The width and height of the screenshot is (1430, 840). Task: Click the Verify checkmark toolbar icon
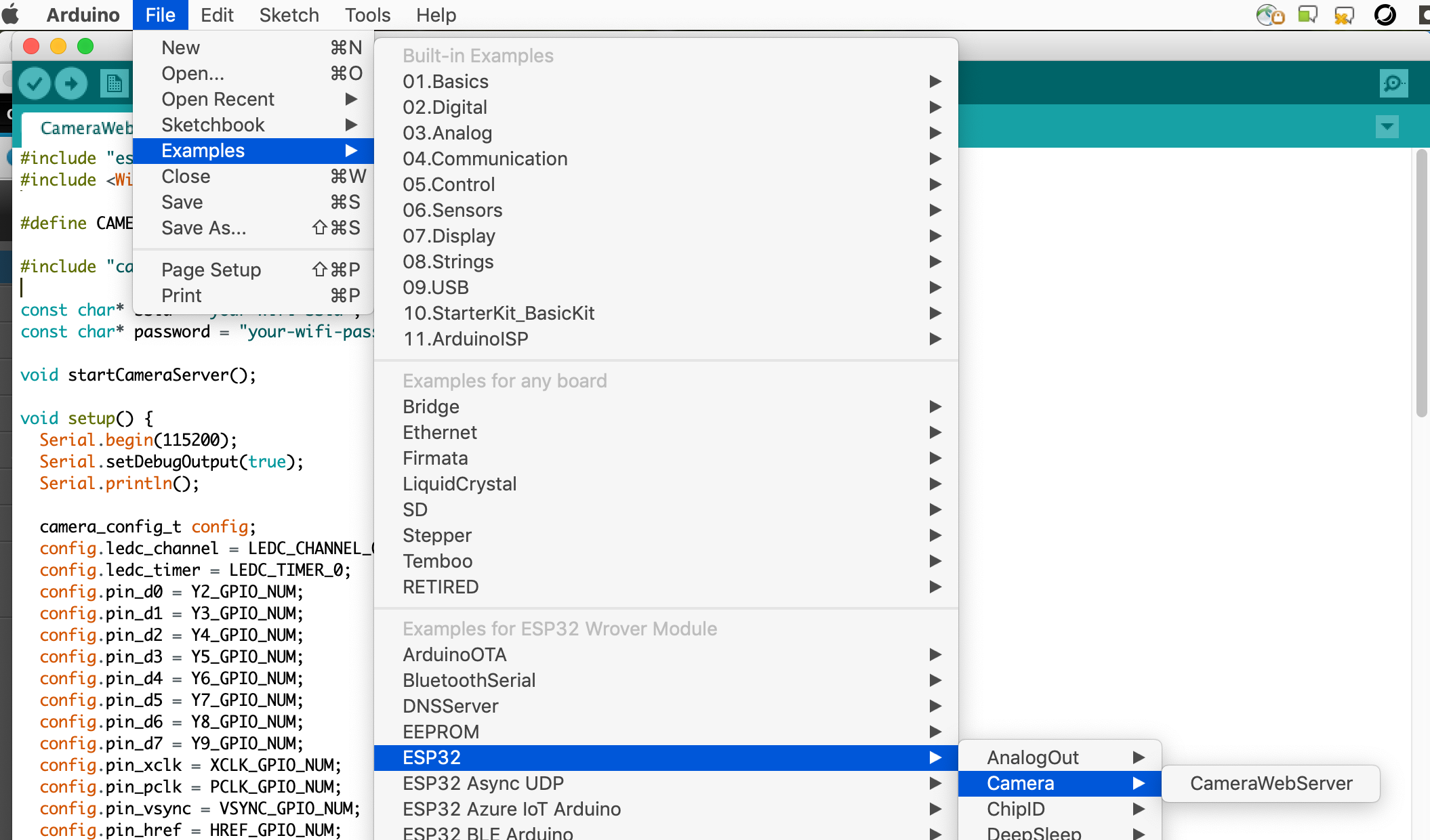pos(35,84)
